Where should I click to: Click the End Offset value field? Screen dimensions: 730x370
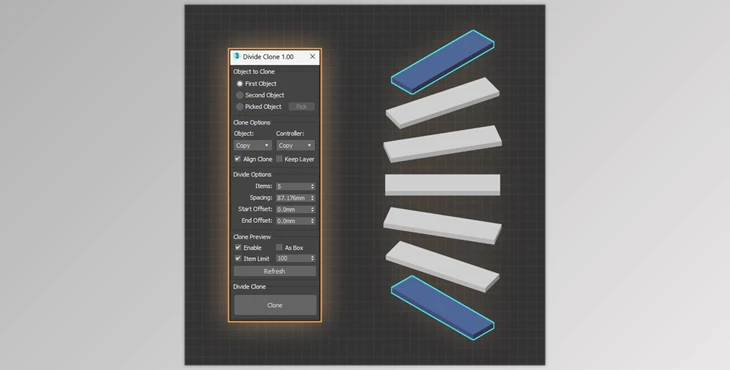click(x=293, y=221)
